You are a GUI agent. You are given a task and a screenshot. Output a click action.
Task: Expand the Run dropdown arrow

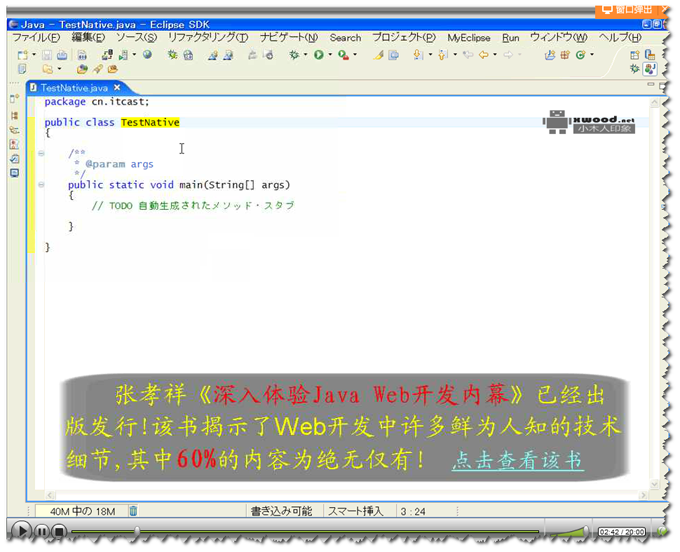pyautogui.click(x=330, y=55)
